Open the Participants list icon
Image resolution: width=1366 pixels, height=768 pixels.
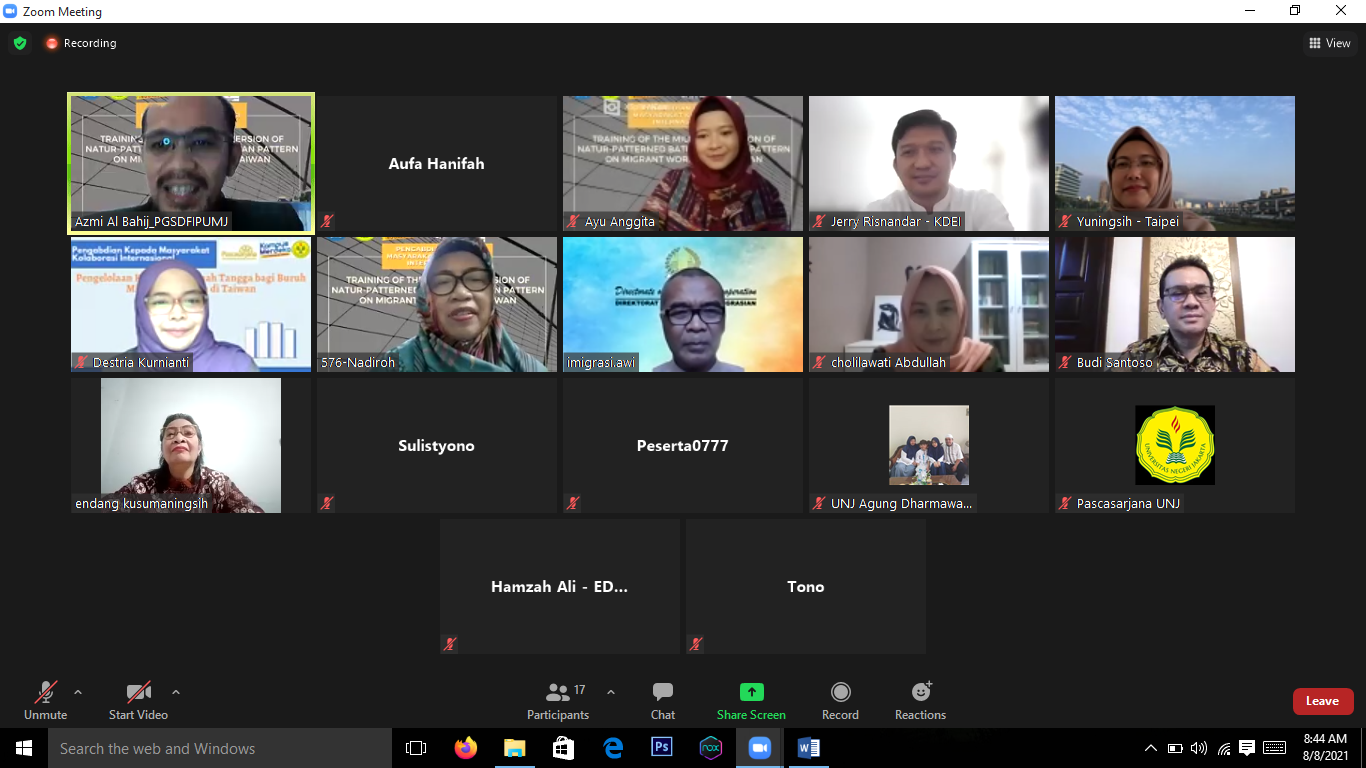558,693
